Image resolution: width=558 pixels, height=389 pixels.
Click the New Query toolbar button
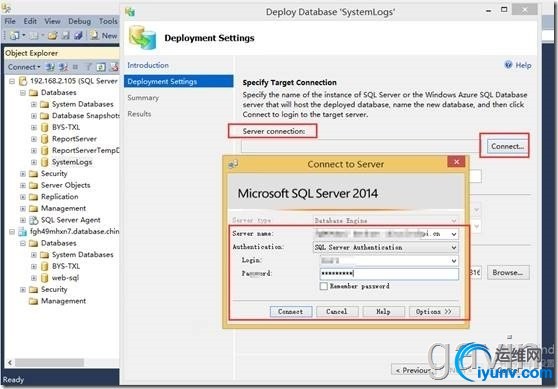tap(104, 35)
